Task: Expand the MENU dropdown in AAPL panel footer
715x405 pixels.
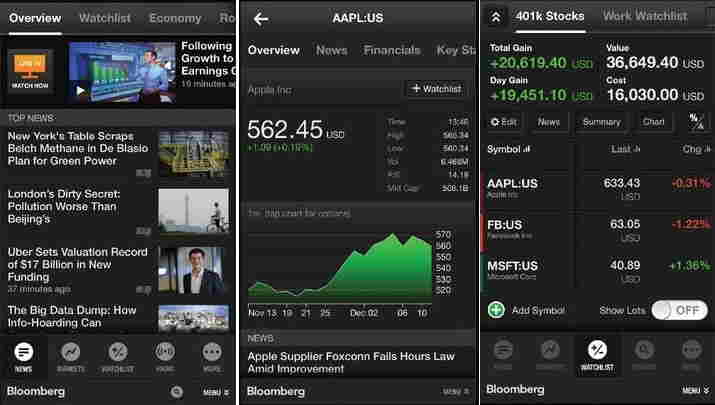Action: tap(456, 392)
